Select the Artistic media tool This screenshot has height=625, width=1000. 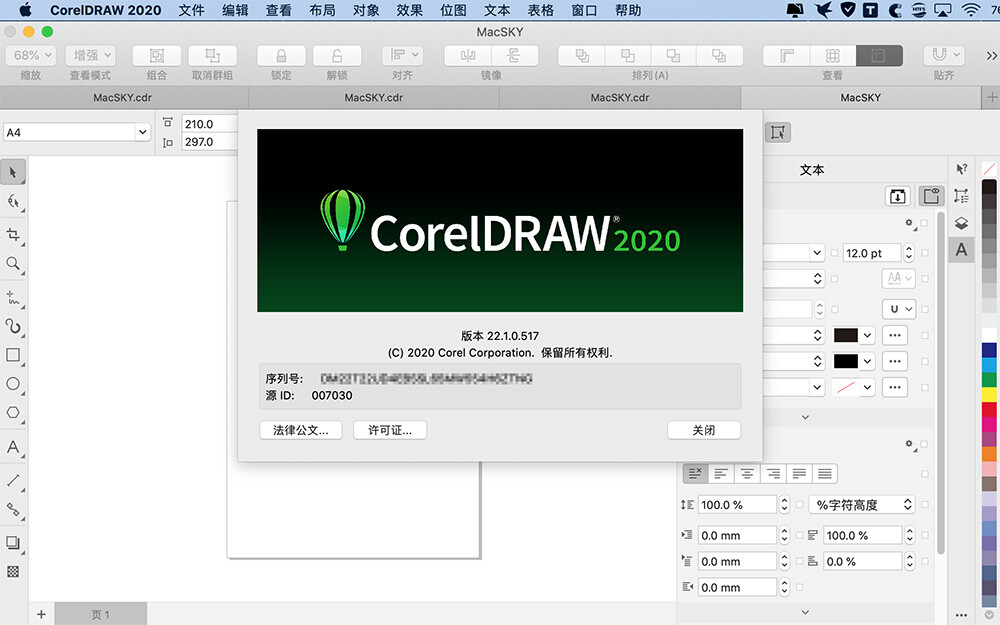pos(13,327)
